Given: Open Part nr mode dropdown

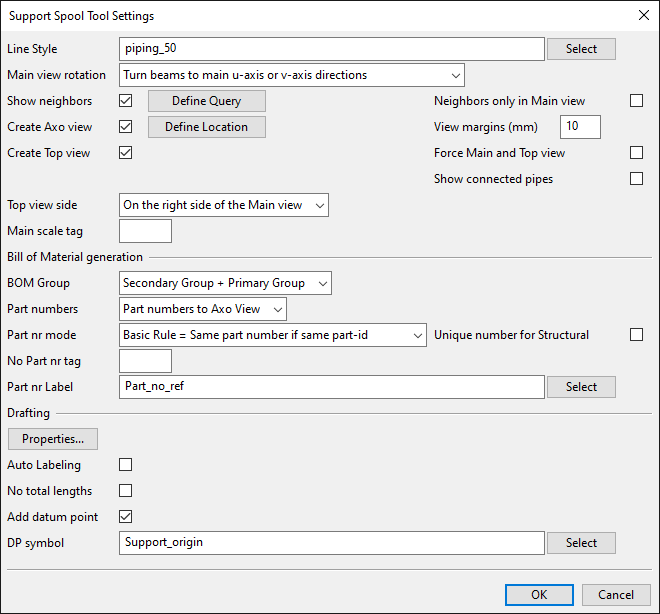Looking at the screenshot, I should coord(273,335).
